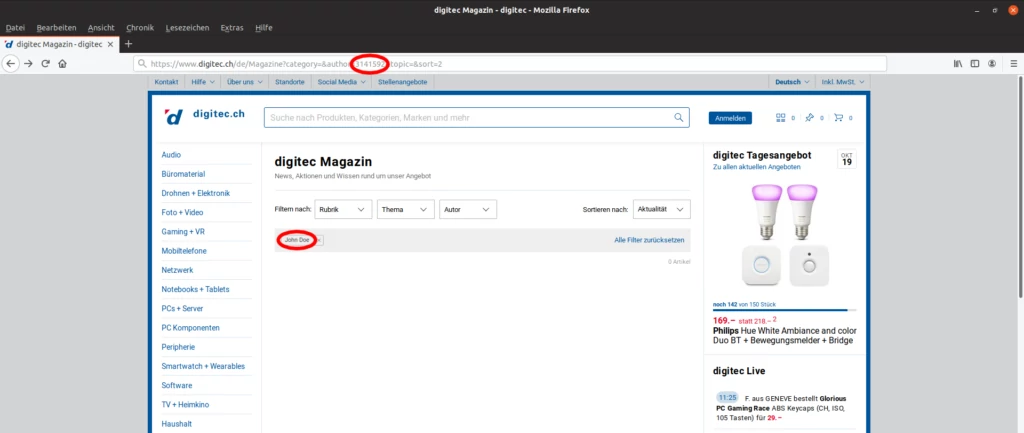Select the TV + Heimkino category
Screen dimensions: 1024x433
click(x=185, y=405)
